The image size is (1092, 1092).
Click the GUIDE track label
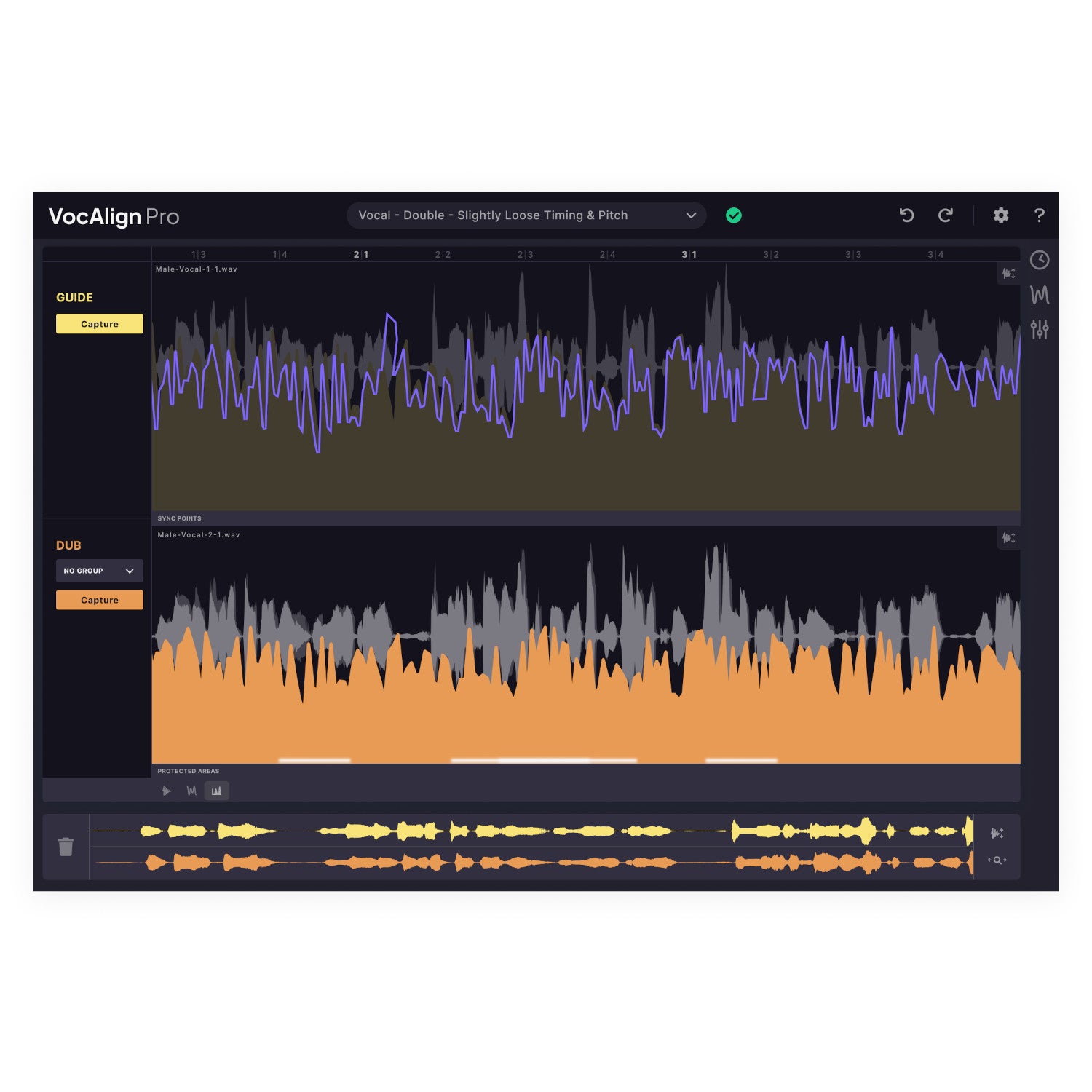pos(74,298)
